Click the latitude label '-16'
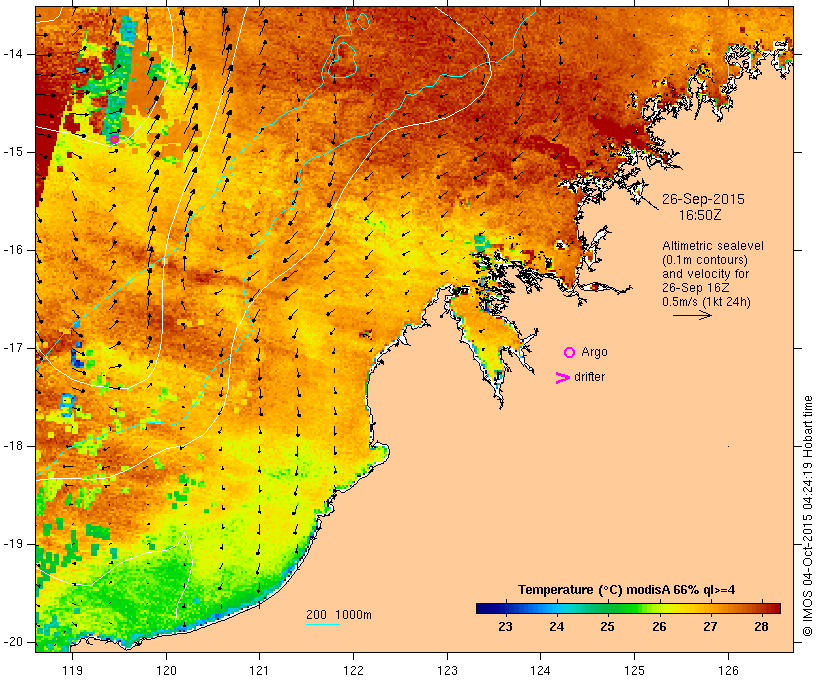820x680 pixels. coord(12,250)
